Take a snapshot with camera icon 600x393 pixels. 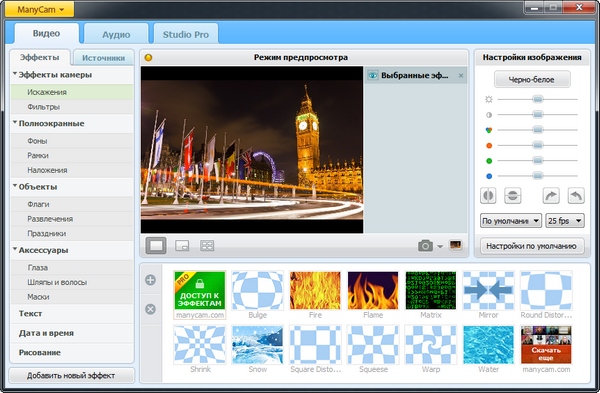(x=425, y=246)
